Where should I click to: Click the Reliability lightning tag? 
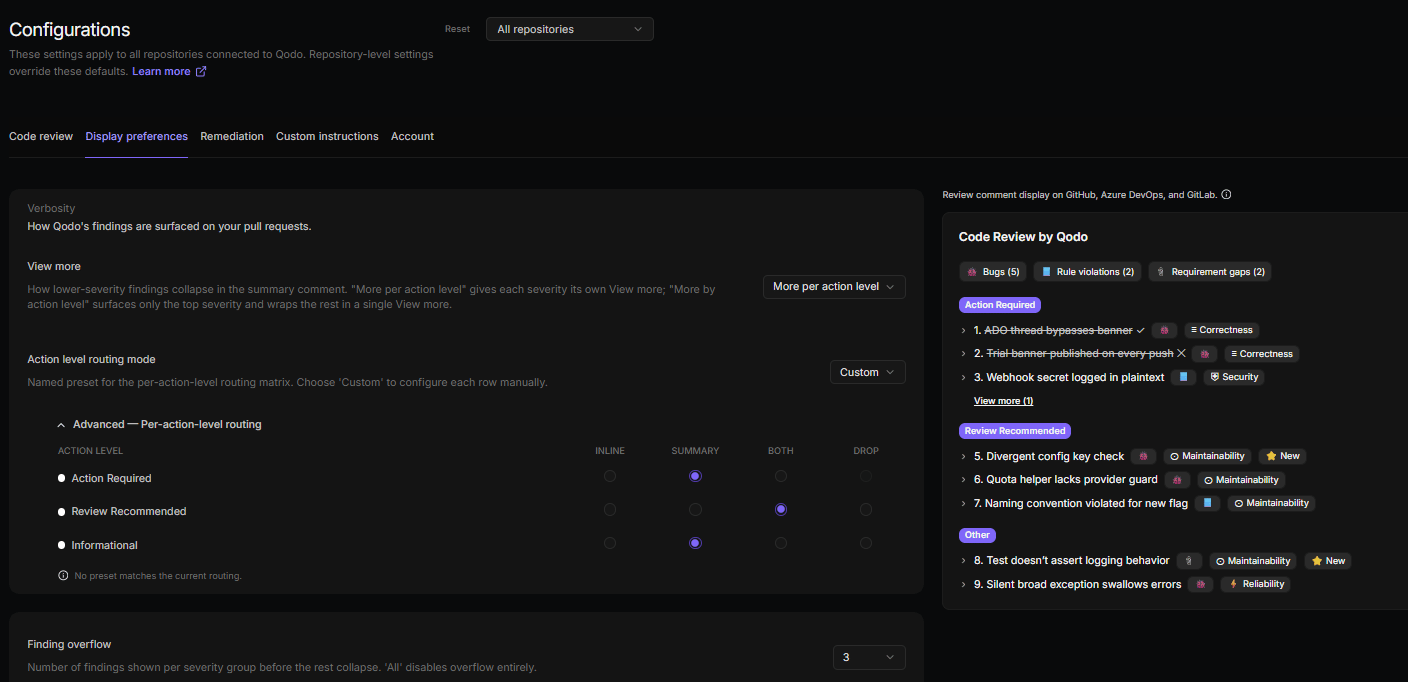(x=1256, y=584)
